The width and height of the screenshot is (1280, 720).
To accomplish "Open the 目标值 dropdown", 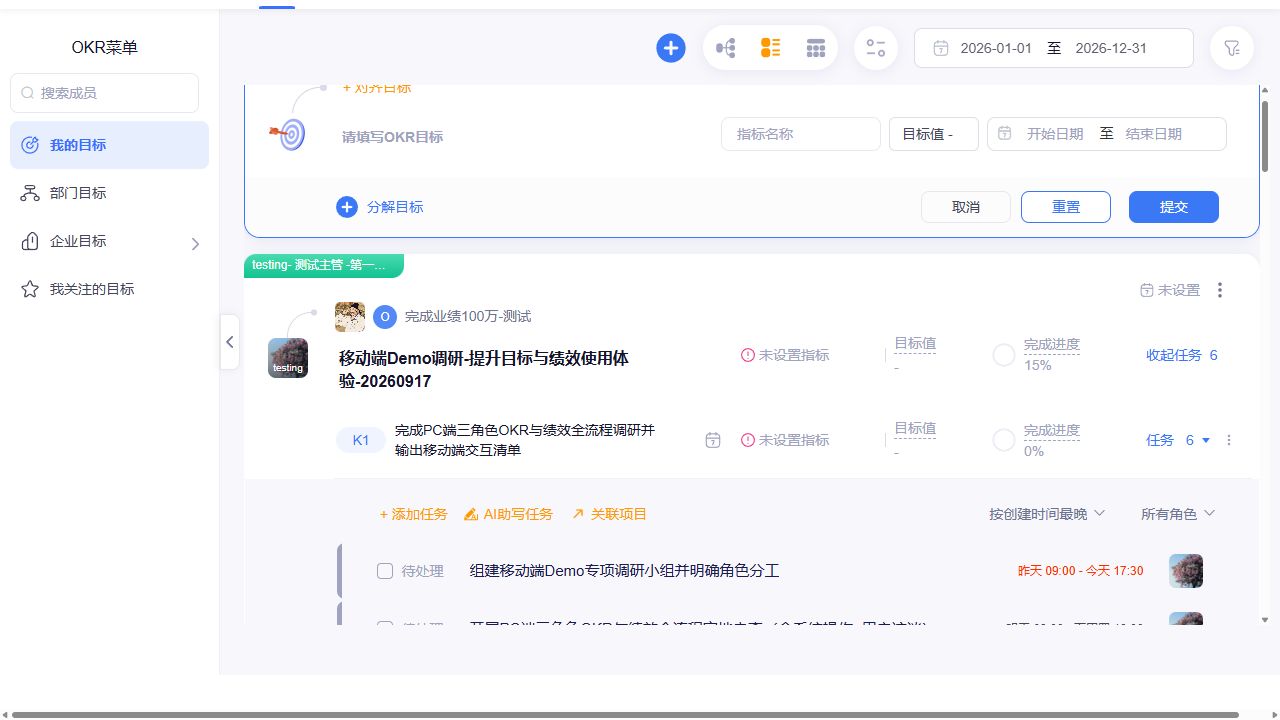I will coord(934,134).
